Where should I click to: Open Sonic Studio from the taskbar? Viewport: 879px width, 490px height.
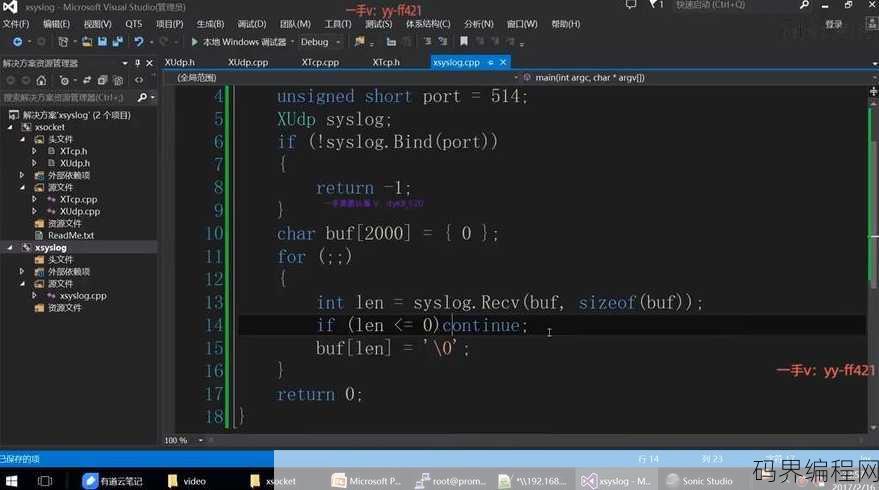[x=701, y=480]
